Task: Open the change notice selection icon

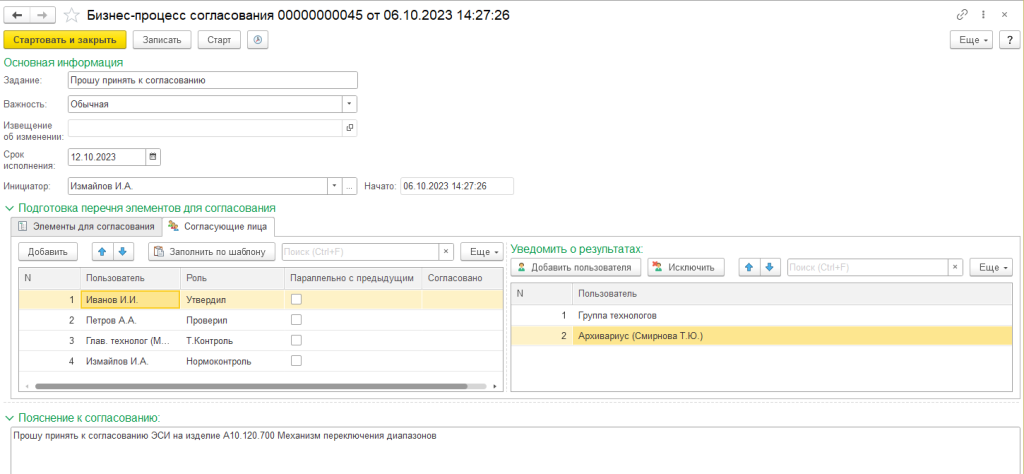Action: [349, 128]
